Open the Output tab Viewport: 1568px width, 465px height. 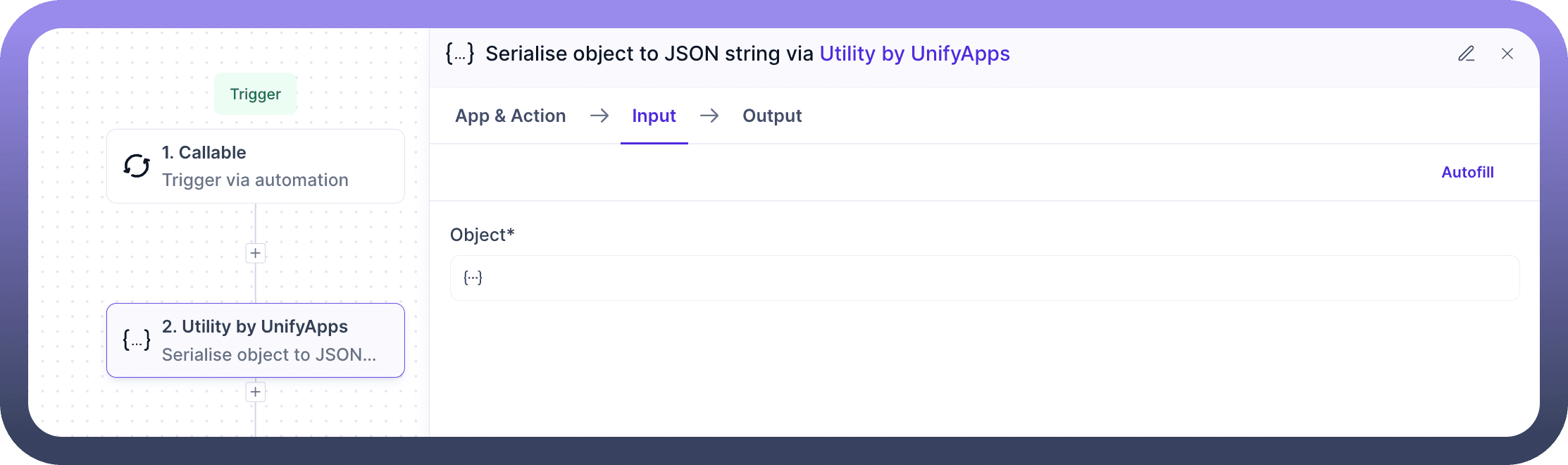[772, 116]
